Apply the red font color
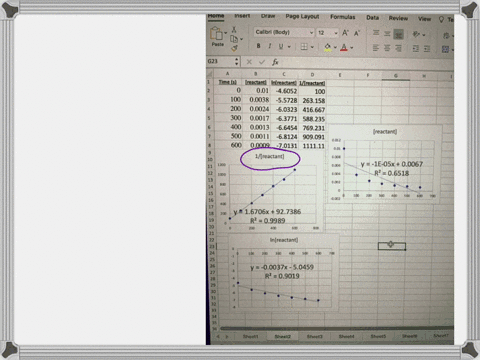The width and height of the screenshot is (480, 360). point(344,48)
